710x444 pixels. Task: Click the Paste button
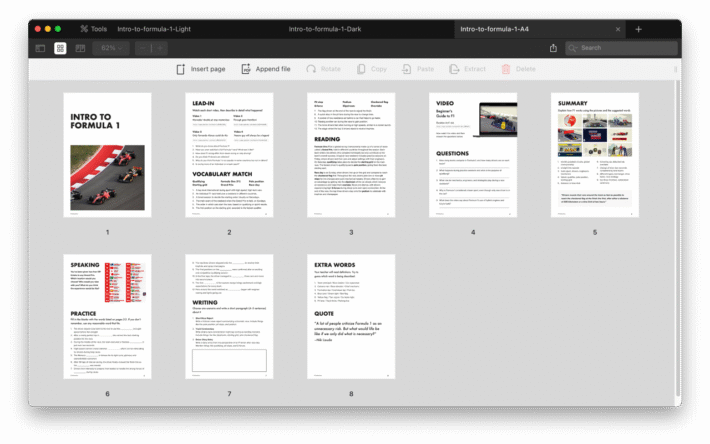[417, 69]
